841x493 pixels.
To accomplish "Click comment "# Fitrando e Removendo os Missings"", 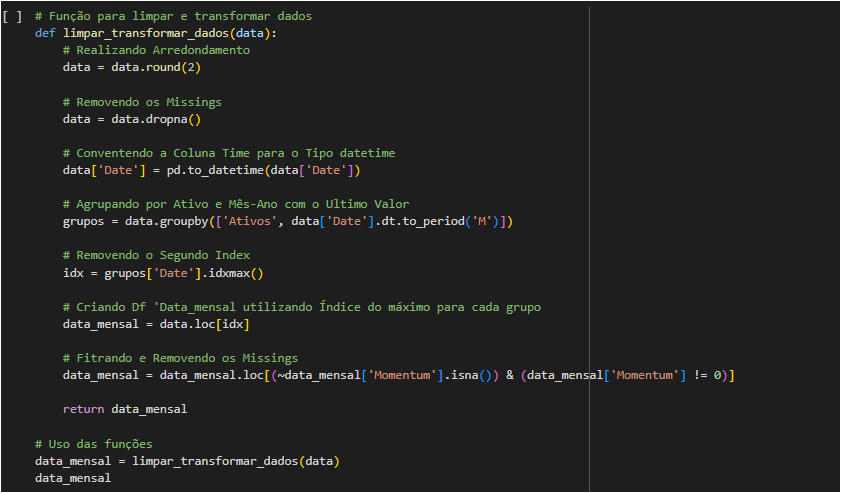I will 180,358.
